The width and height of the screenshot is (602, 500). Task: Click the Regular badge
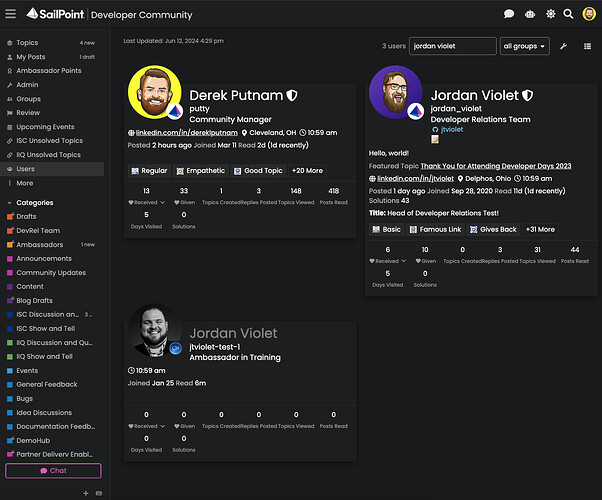click(149, 171)
